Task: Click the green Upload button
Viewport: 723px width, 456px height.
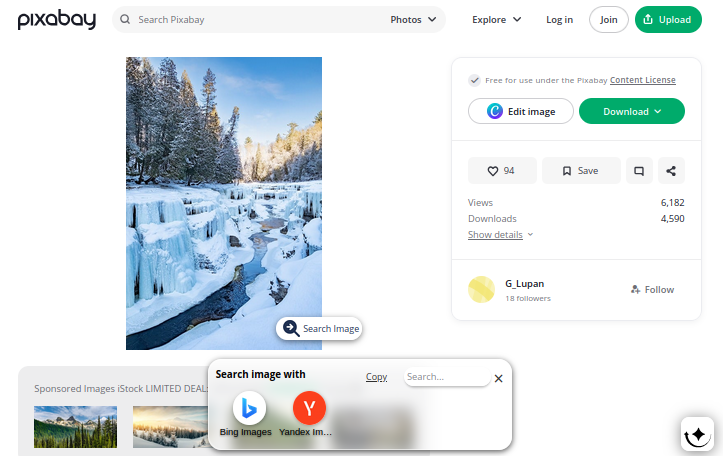Action: click(668, 19)
